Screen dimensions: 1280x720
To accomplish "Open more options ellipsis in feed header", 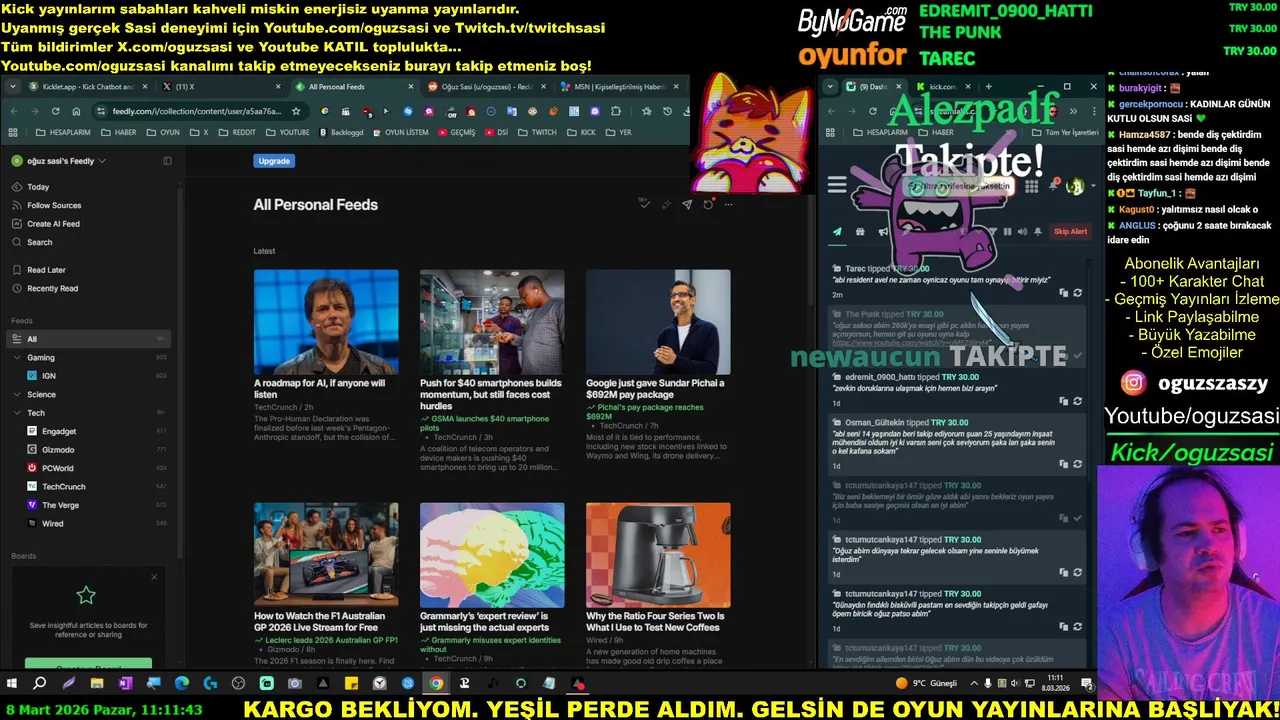I will [729, 204].
